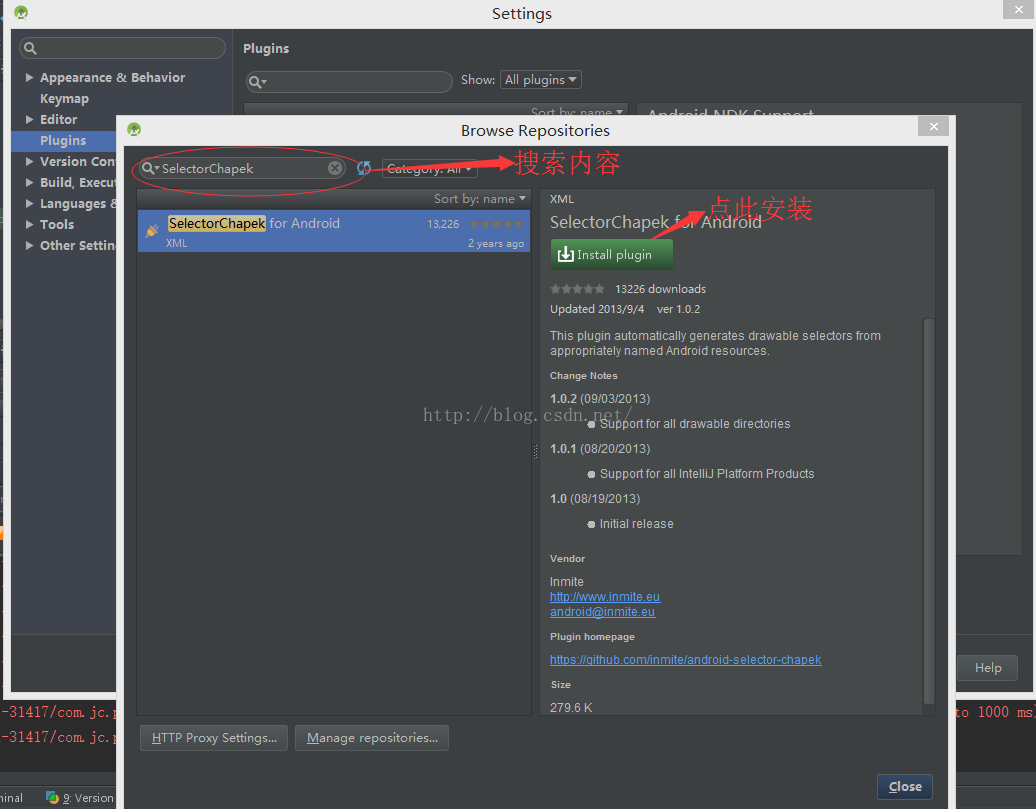The height and width of the screenshot is (809, 1036).
Task: Expand Build, Execution settings node
Action: coord(29,182)
